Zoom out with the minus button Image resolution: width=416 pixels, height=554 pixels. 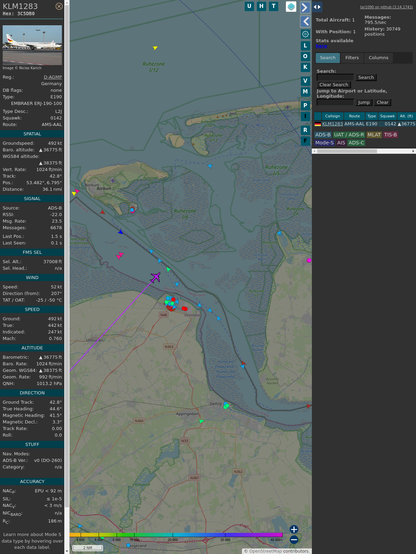[x=294, y=540]
